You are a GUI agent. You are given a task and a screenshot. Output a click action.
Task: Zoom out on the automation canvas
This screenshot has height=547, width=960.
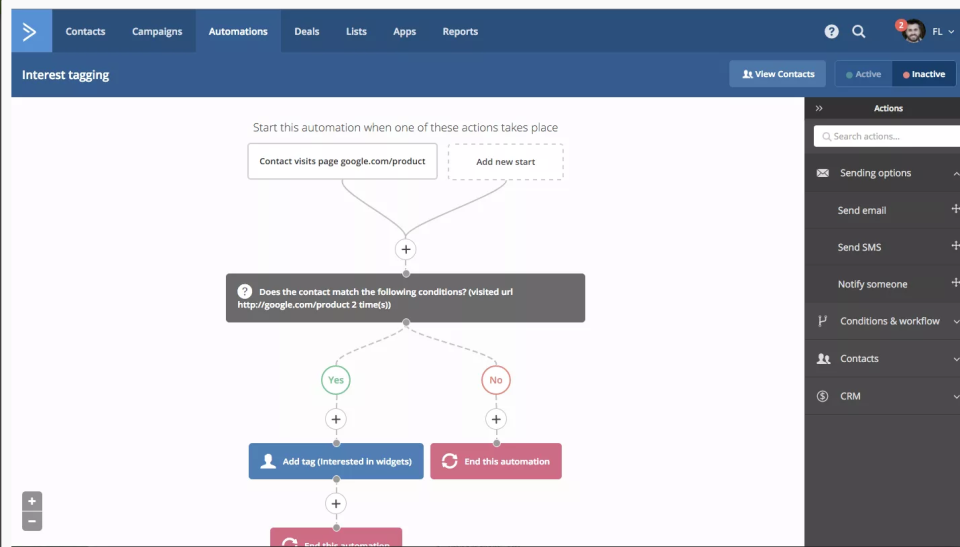click(x=32, y=521)
